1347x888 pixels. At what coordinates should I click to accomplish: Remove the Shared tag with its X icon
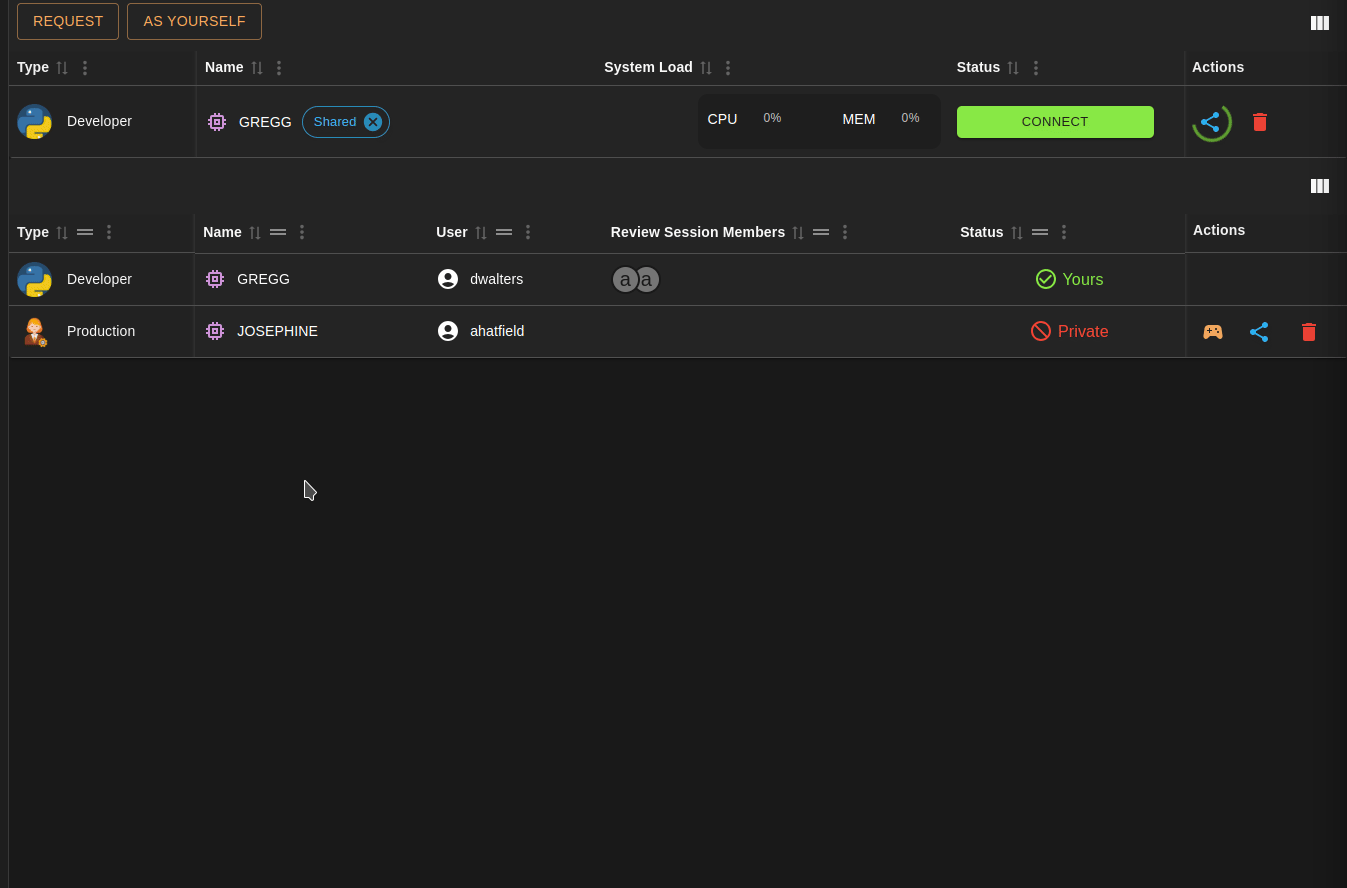[x=373, y=122]
